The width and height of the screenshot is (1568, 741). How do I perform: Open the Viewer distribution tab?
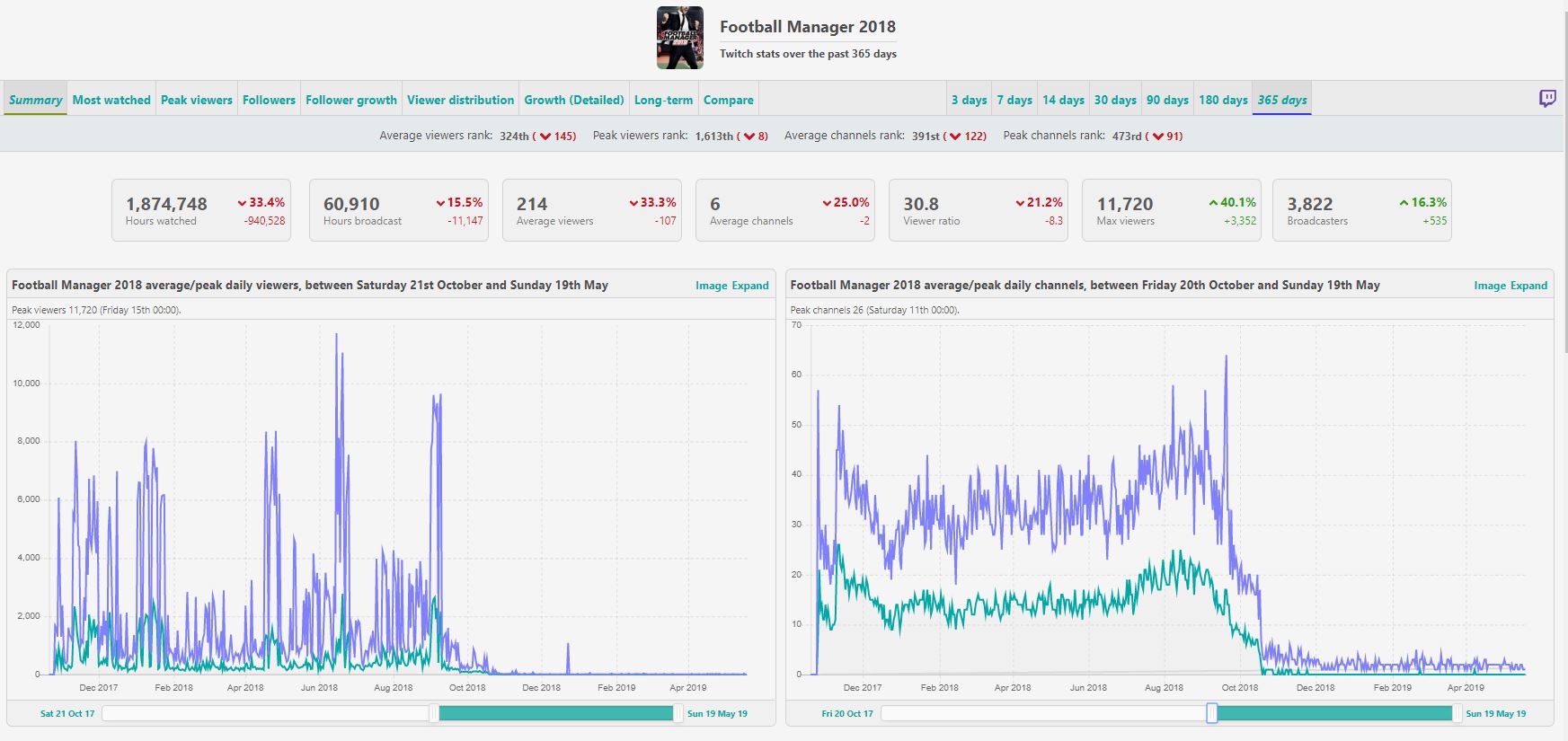461,100
